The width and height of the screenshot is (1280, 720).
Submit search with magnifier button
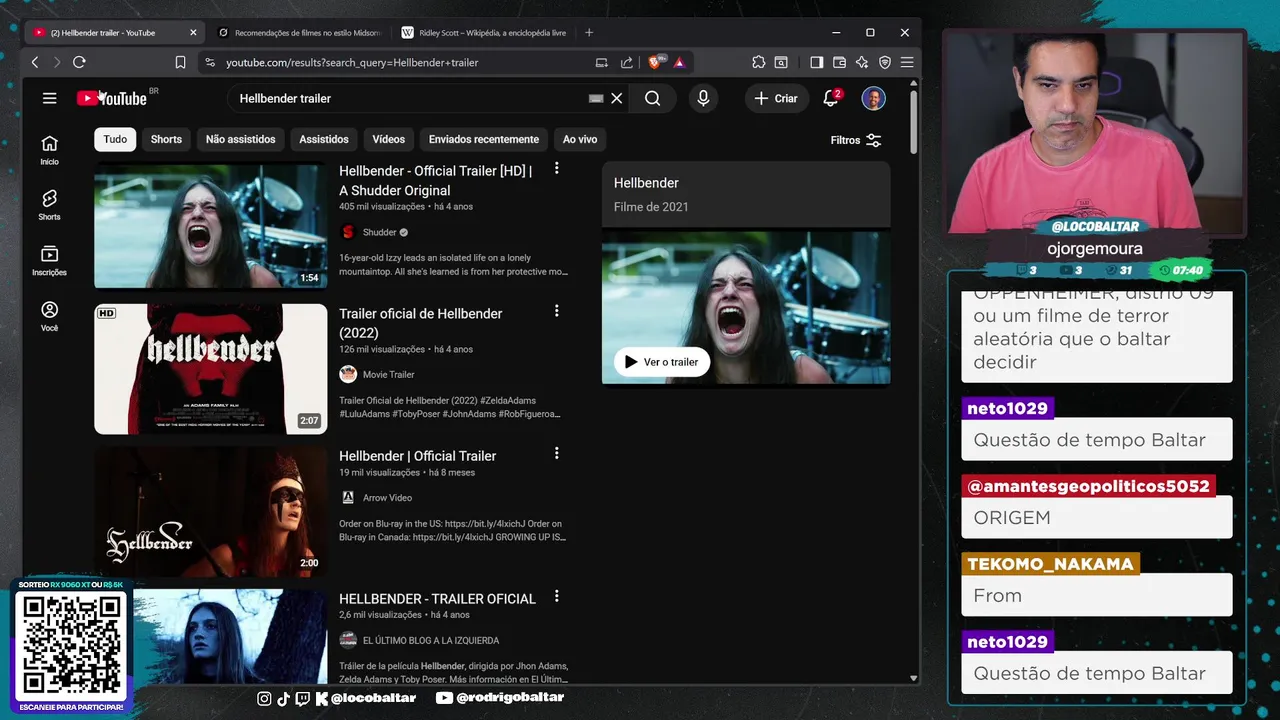point(653,98)
